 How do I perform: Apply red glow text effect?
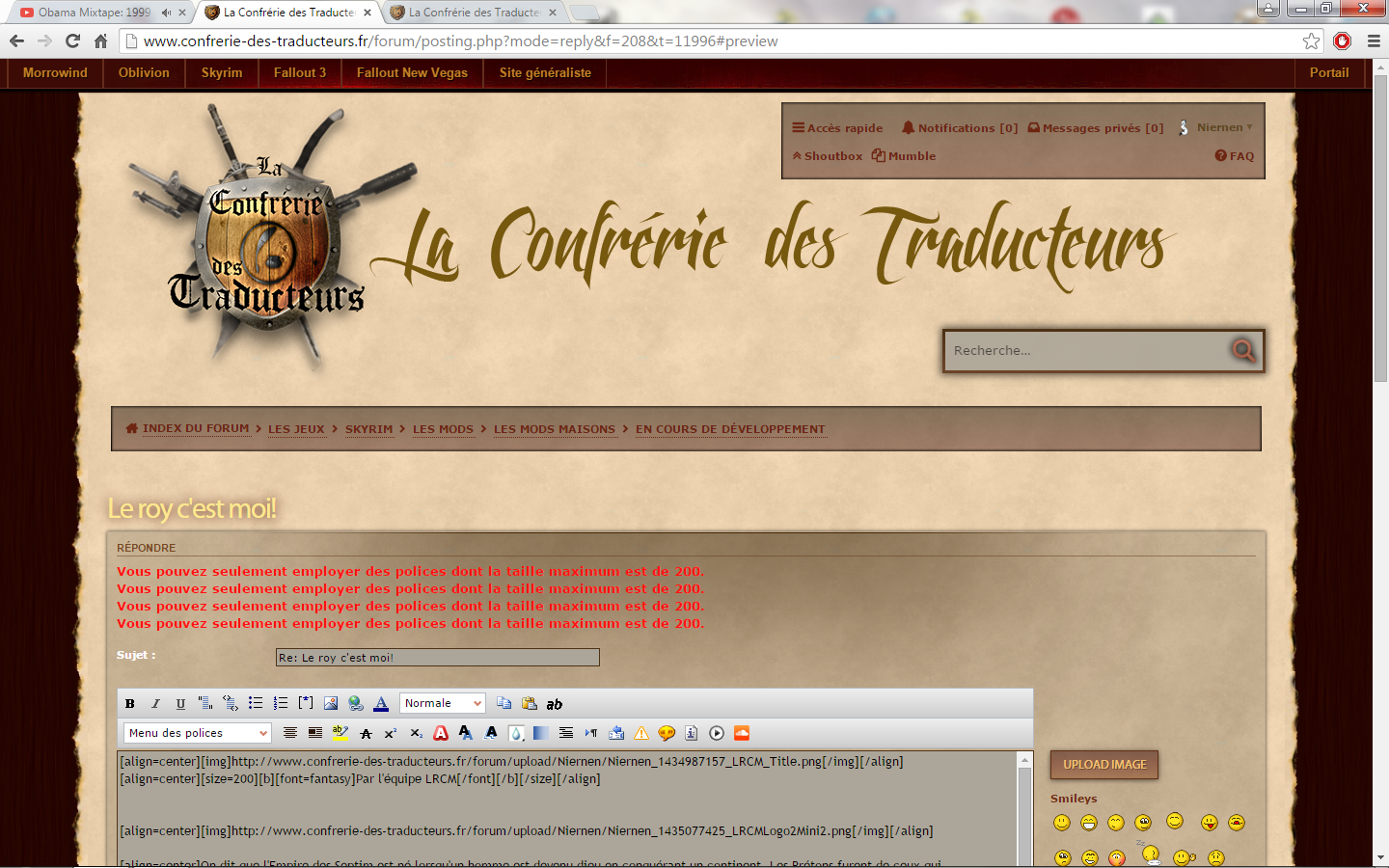click(441, 733)
